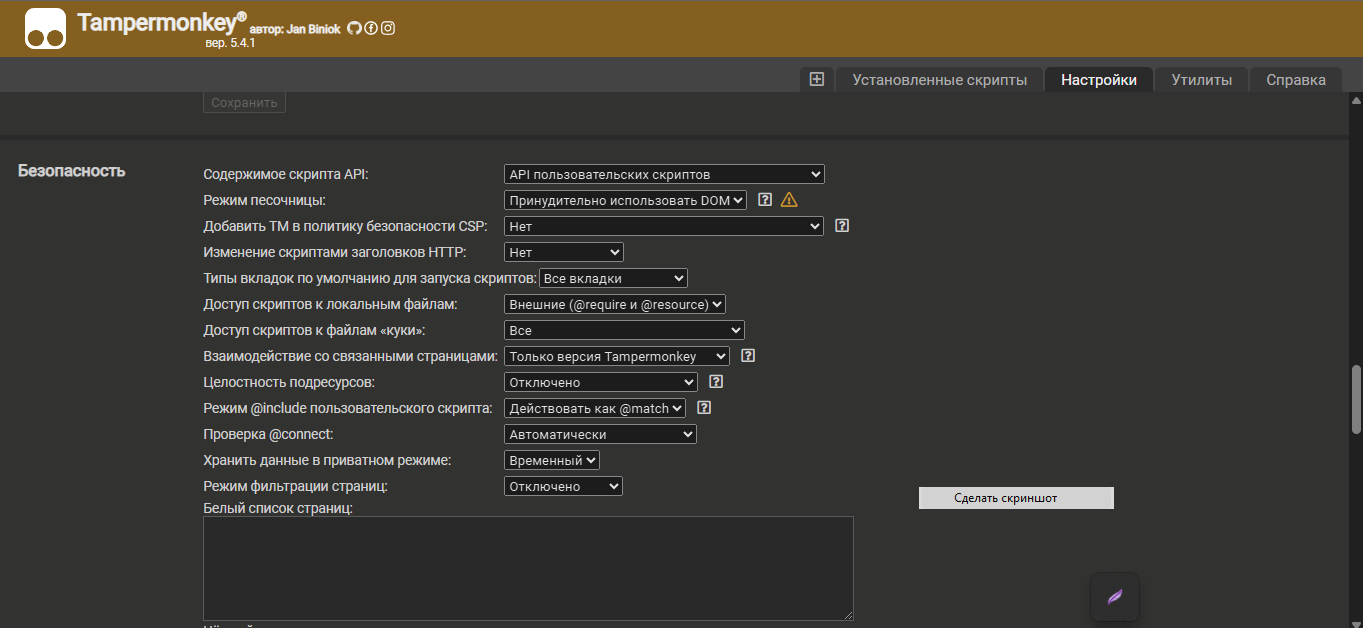Open the Режим песочницы dropdown
This screenshot has height=628, width=1363.
click(x=625, y=200)
